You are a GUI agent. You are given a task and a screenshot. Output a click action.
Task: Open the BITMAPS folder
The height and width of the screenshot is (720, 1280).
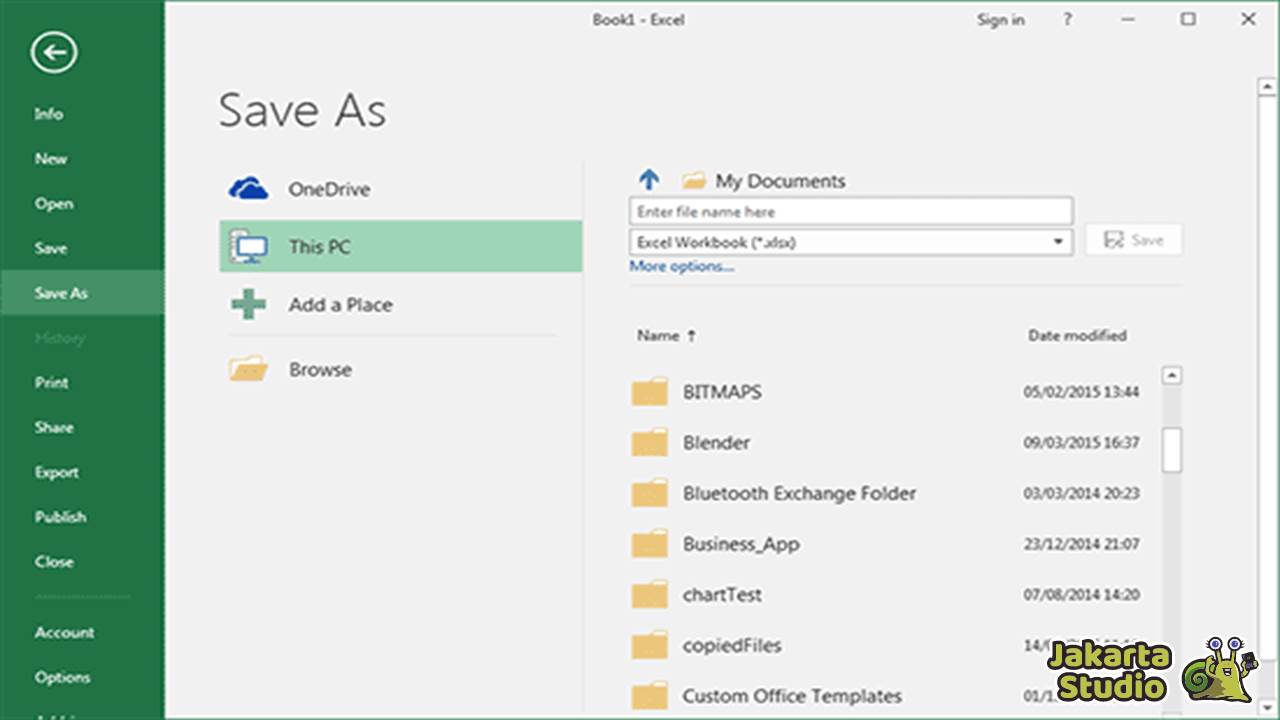coord(721,392)
